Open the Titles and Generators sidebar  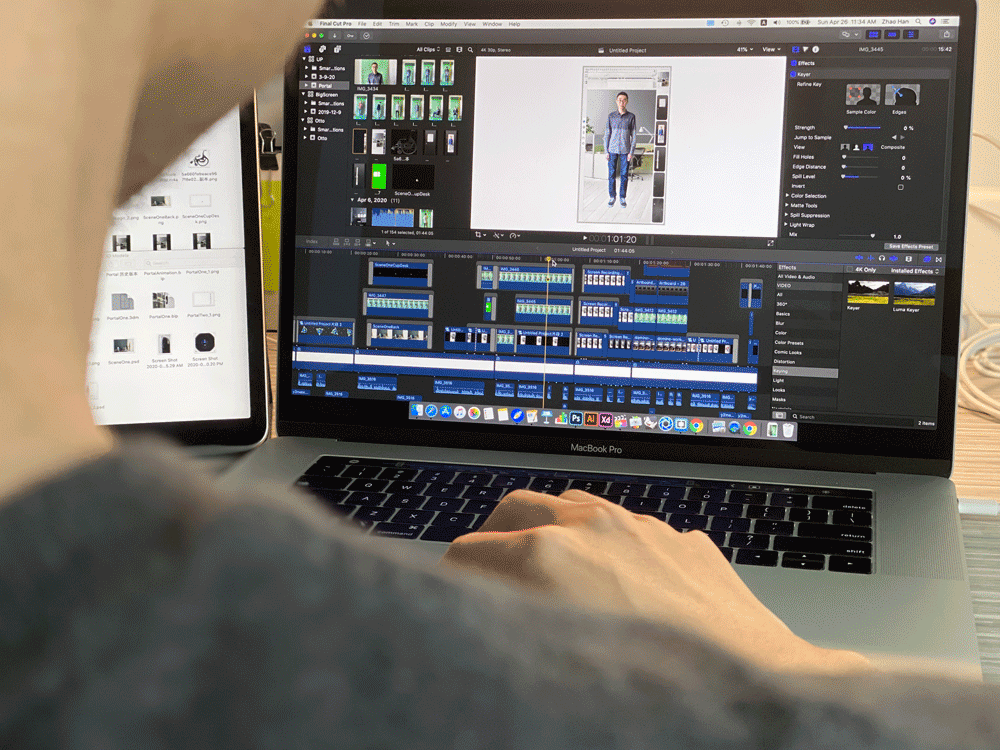pyautogui.click(x=337, y=49)
